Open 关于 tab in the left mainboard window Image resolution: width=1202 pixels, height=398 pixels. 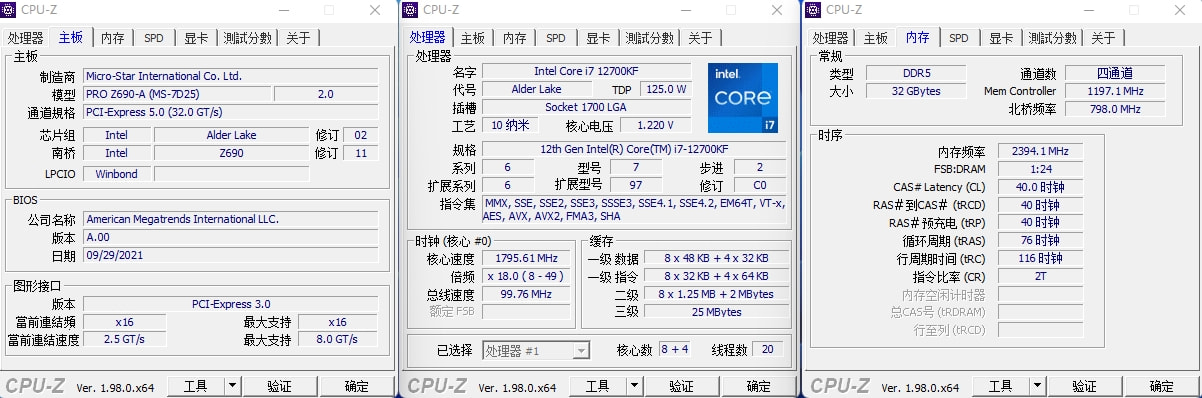pos(298,38)
